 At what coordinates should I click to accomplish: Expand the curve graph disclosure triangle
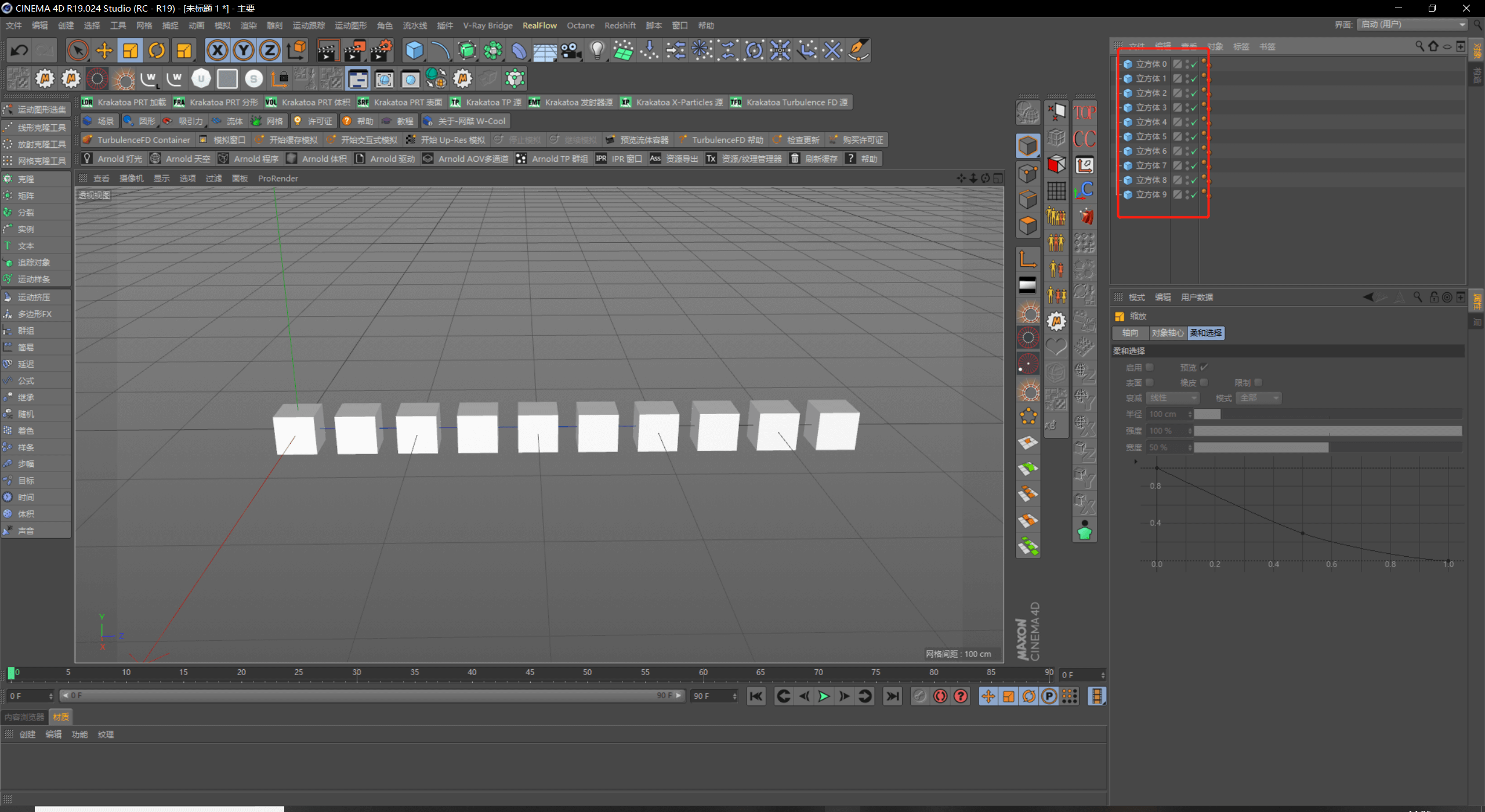click(1135, 462)
